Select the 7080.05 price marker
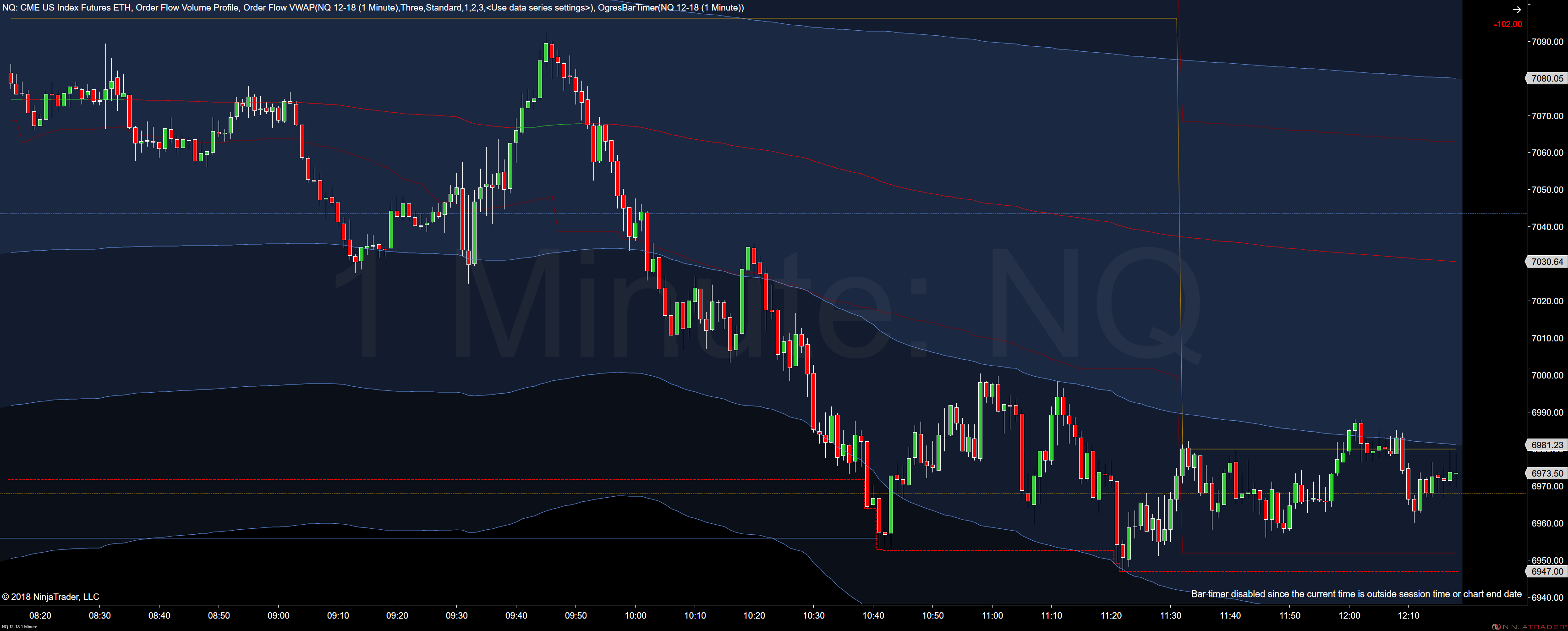 coord(1547,78)
